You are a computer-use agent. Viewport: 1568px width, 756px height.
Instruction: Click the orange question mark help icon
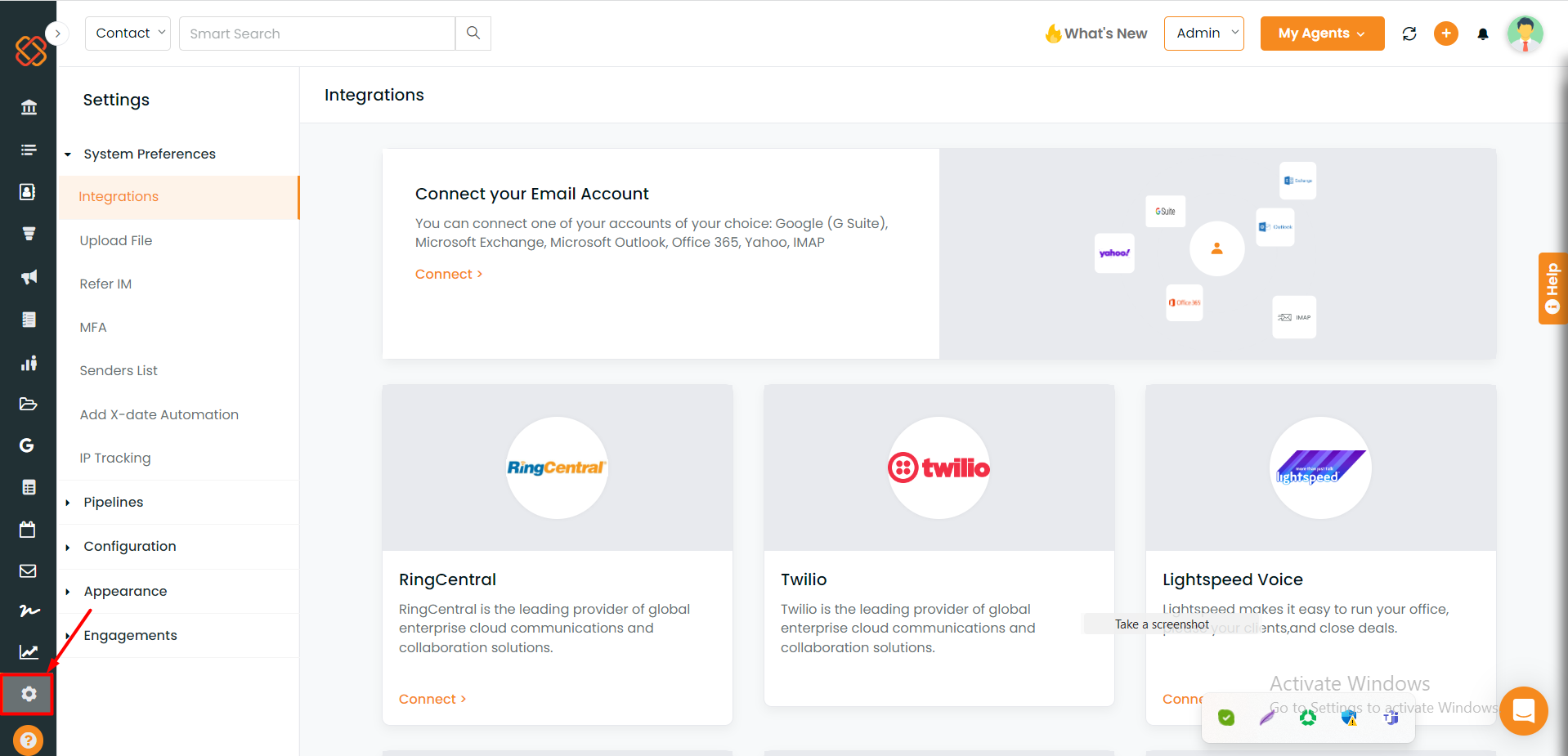[28, 740]
